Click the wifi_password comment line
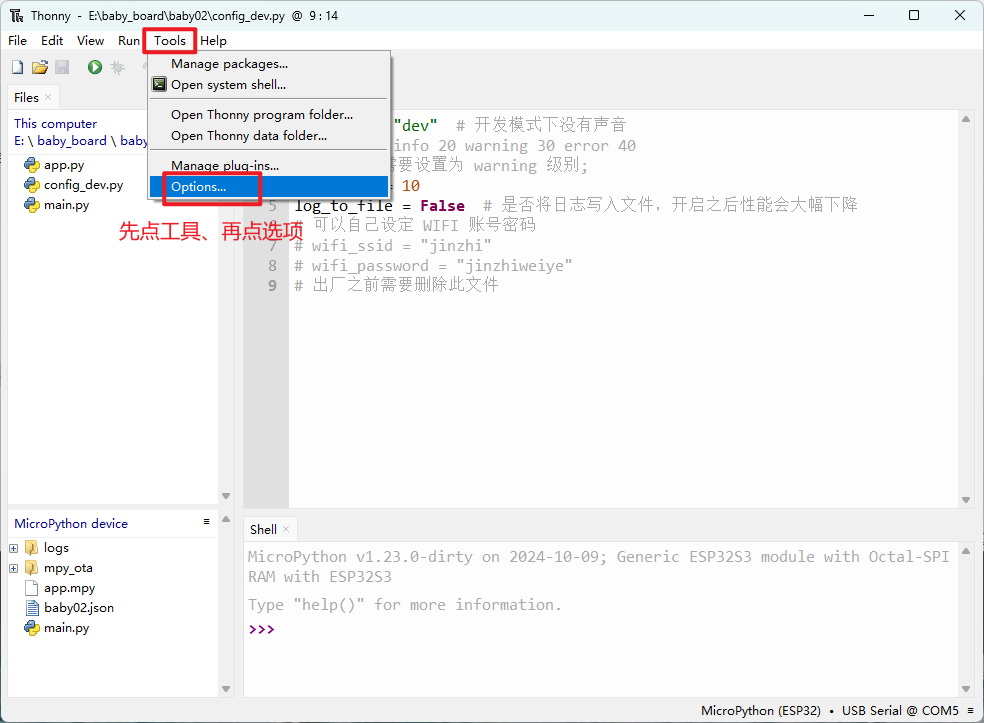 433,265
